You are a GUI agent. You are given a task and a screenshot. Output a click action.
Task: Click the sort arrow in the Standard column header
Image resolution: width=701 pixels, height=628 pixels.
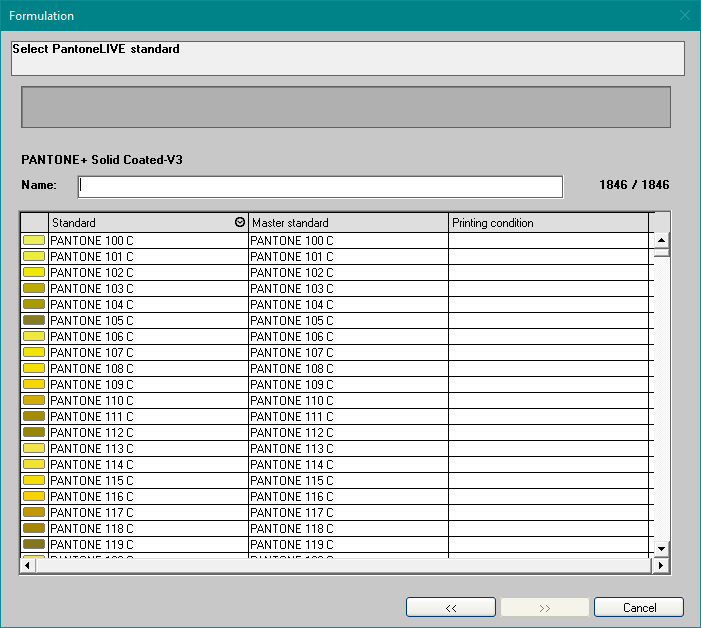(x=240, y=222)
